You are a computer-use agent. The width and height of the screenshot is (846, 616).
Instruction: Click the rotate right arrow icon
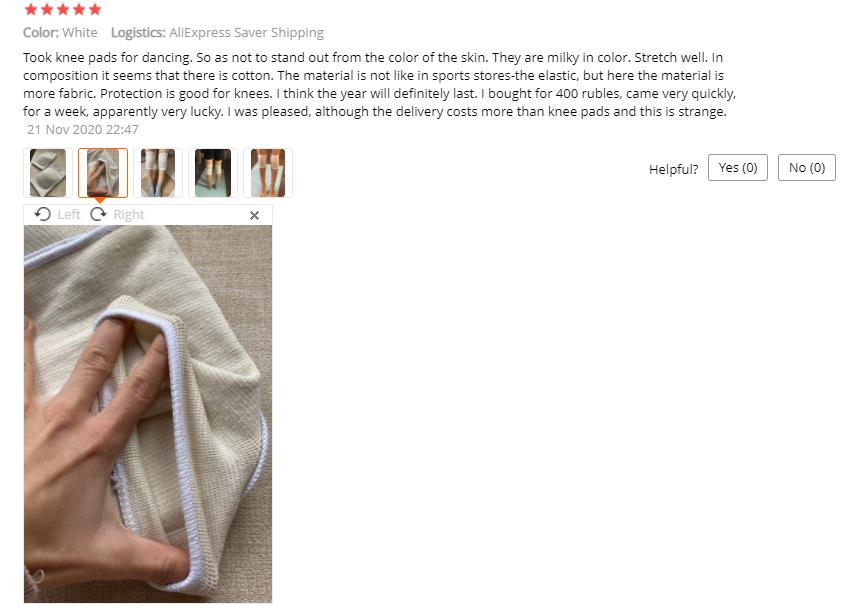98,215
